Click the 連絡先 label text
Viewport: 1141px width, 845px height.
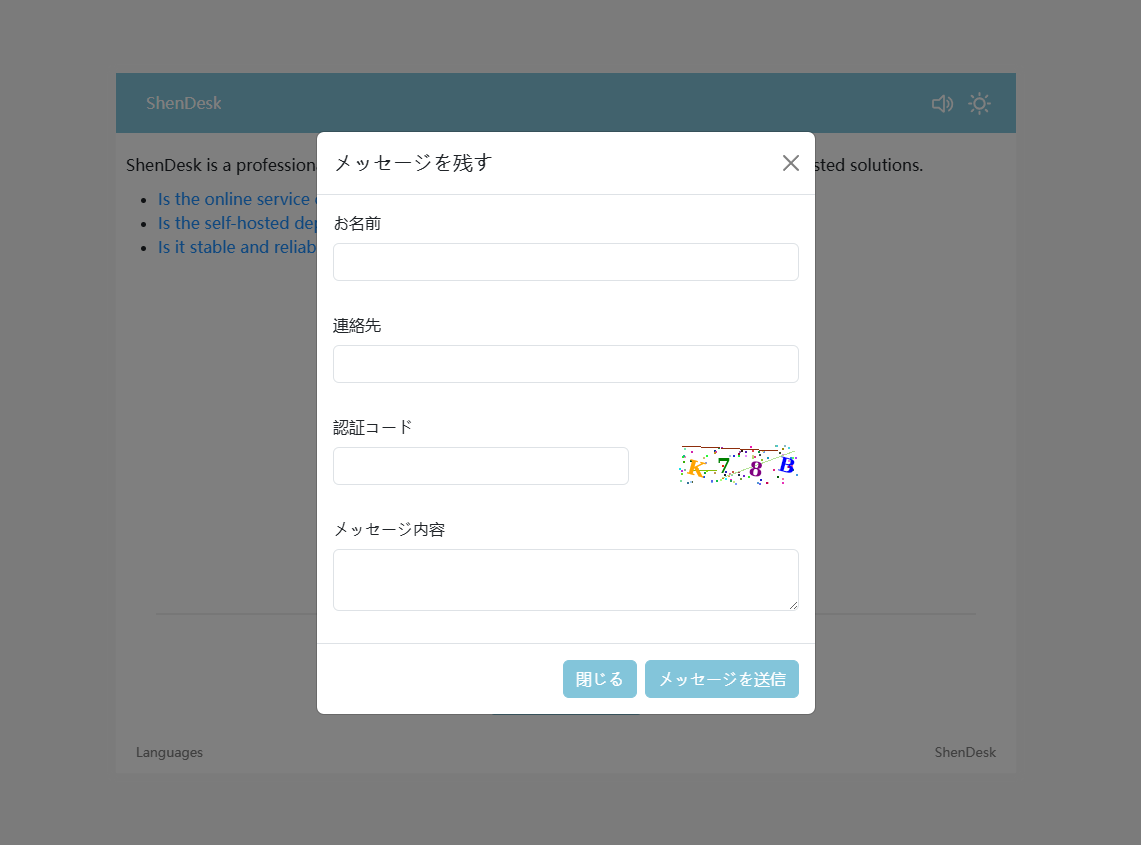click(x=357, y=325)
